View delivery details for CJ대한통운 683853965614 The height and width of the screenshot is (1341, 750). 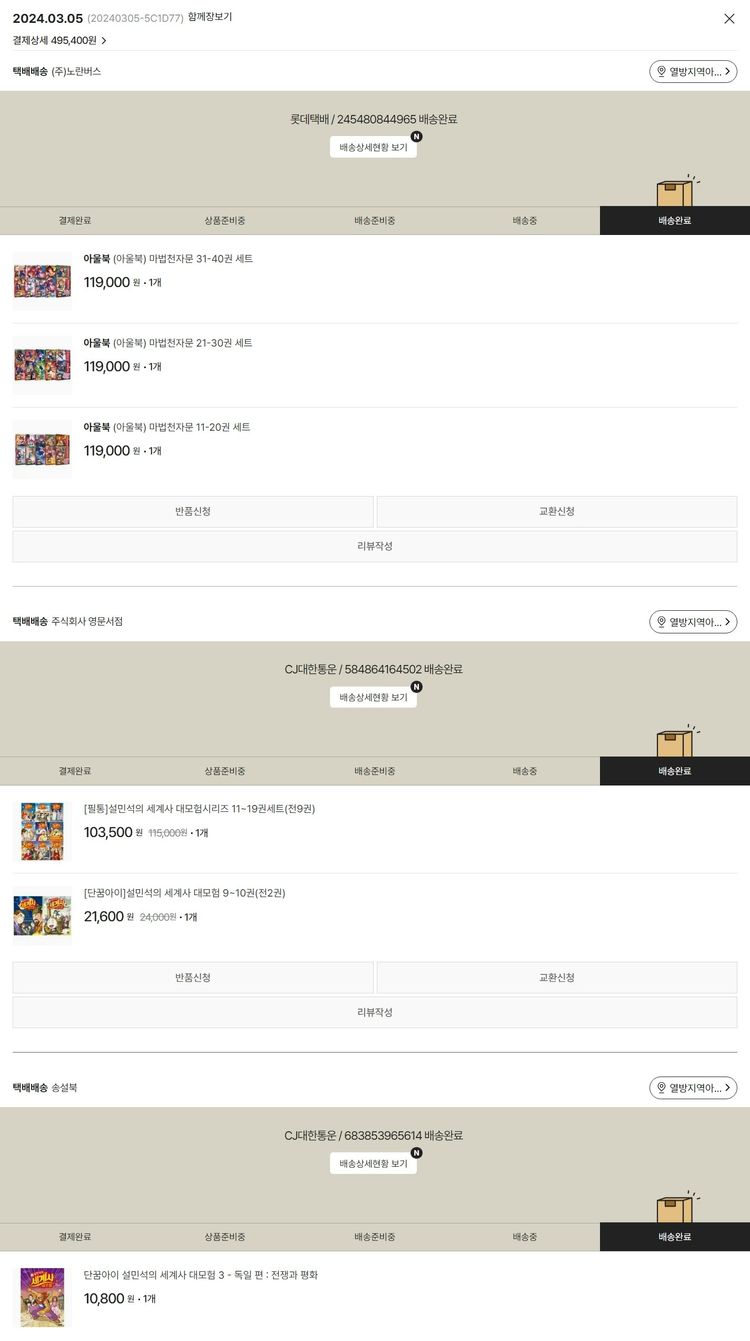pos(373,1163)
